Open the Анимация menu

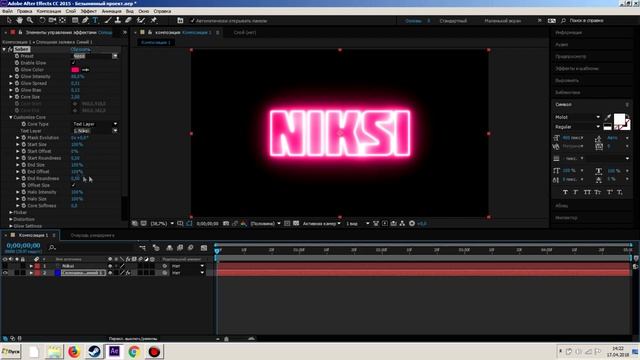(x=111, y=11)
